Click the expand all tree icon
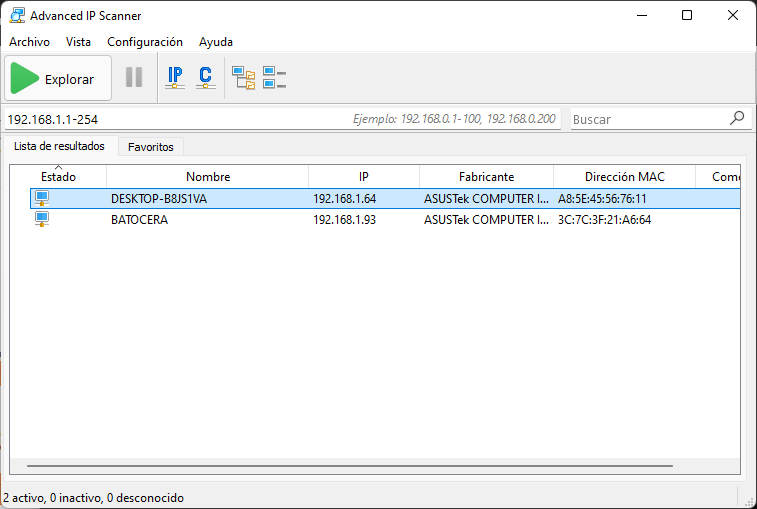Viewport: 757px width, 509px height. pos(243,78)
